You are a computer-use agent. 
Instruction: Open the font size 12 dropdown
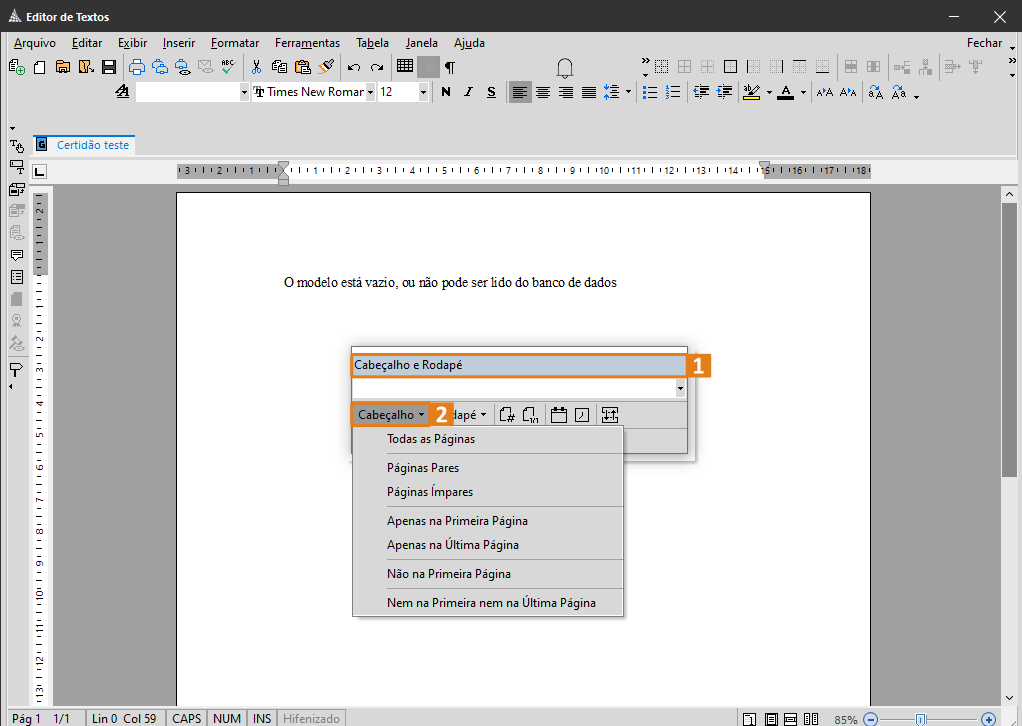click(423, 92)
